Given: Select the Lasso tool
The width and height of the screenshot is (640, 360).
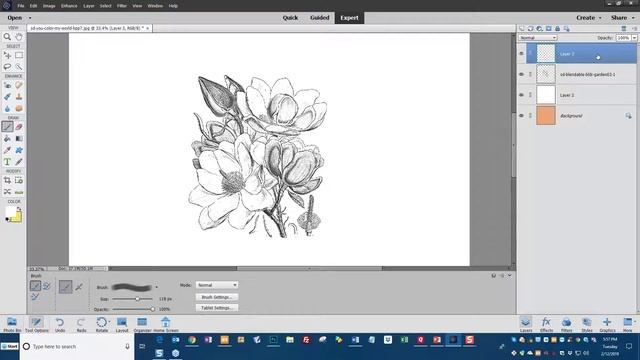Looking at the screenshot, I should (x=7, y=67).
